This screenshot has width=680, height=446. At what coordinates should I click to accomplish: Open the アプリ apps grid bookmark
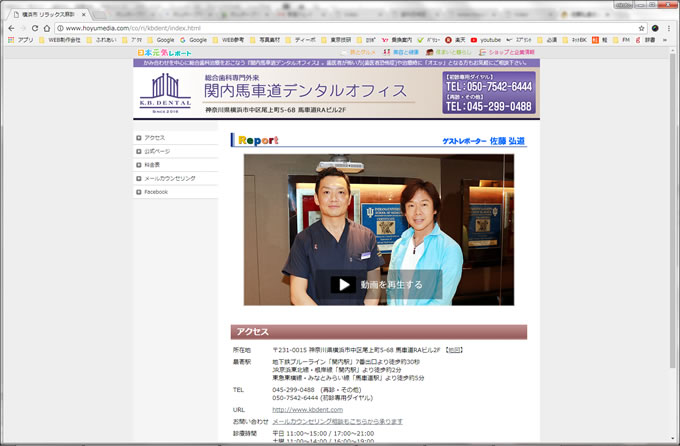pyautogui.click(x=21, y=40)
